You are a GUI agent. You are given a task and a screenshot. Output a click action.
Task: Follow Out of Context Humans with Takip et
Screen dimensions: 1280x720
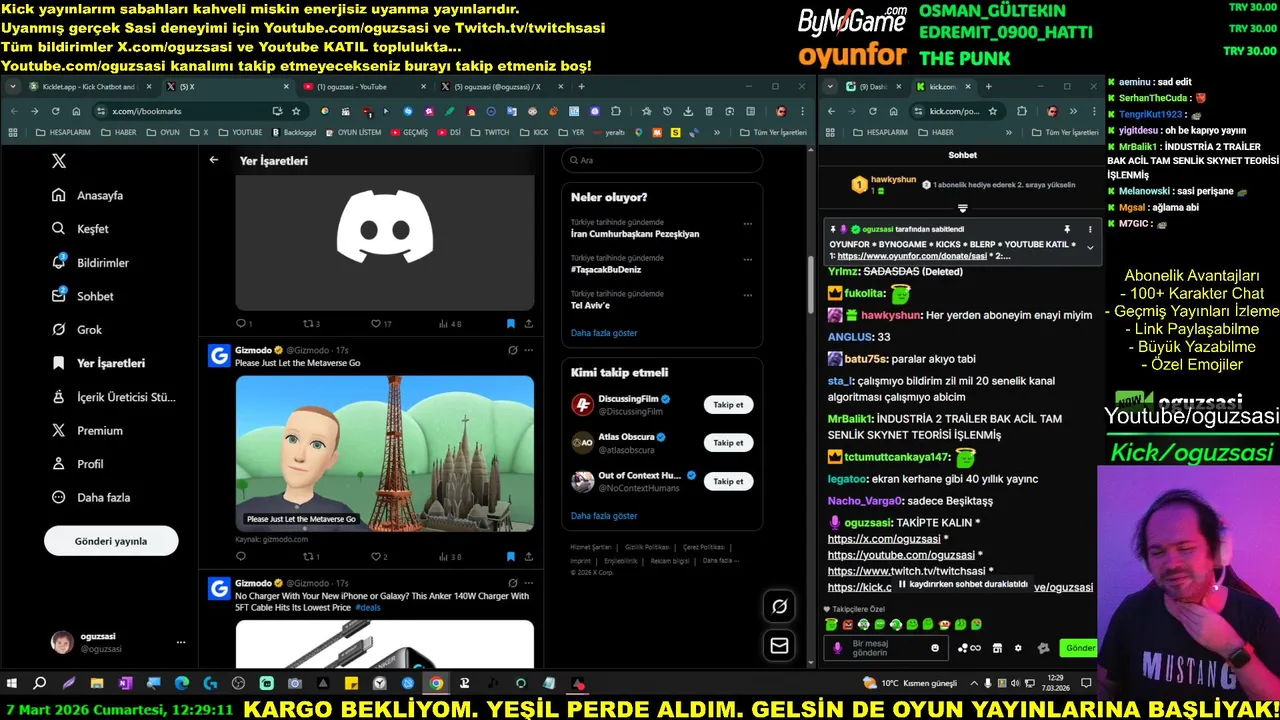(728, 481)
